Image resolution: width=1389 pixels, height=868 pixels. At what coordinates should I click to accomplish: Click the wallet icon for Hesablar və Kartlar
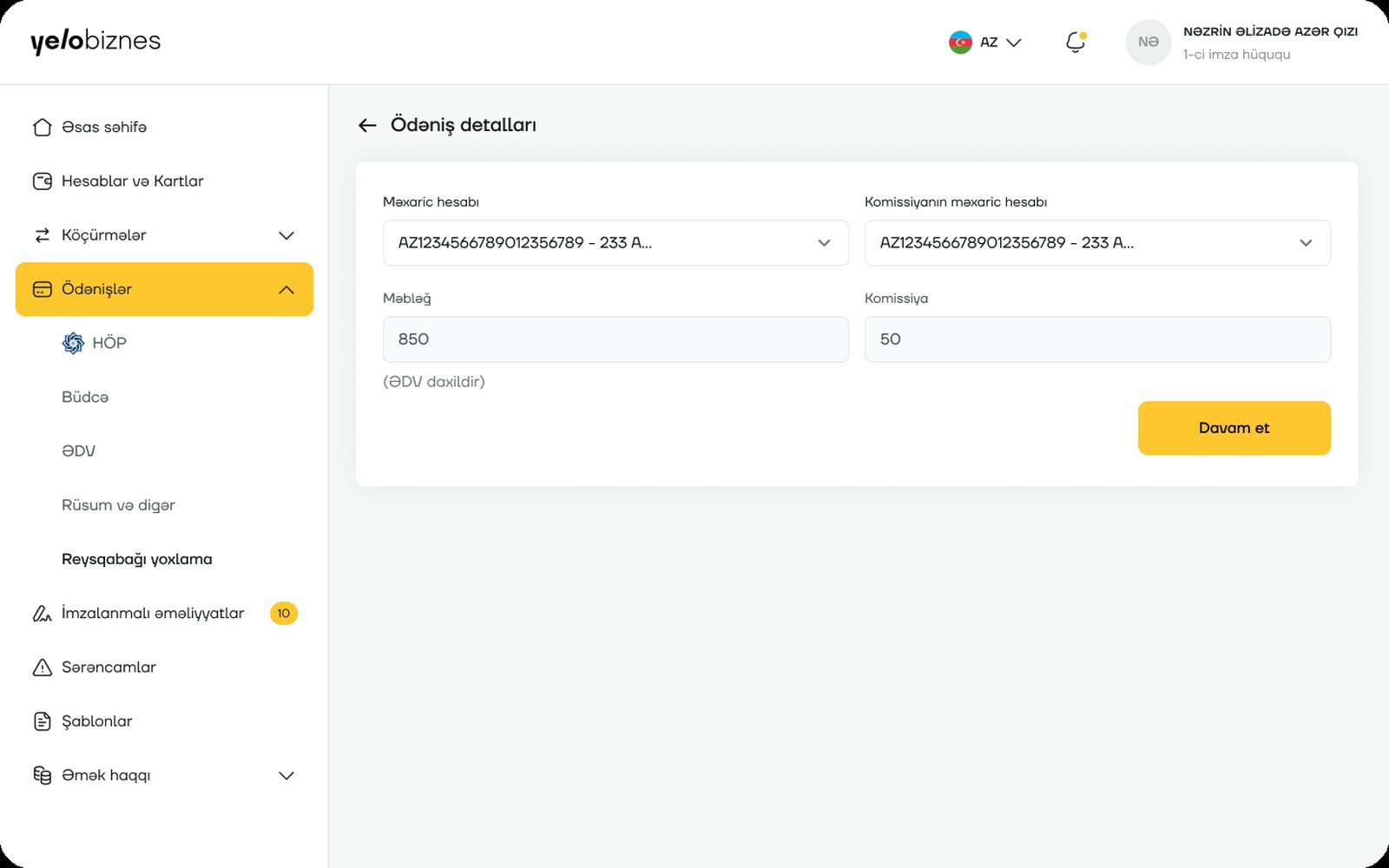point(42,181)
